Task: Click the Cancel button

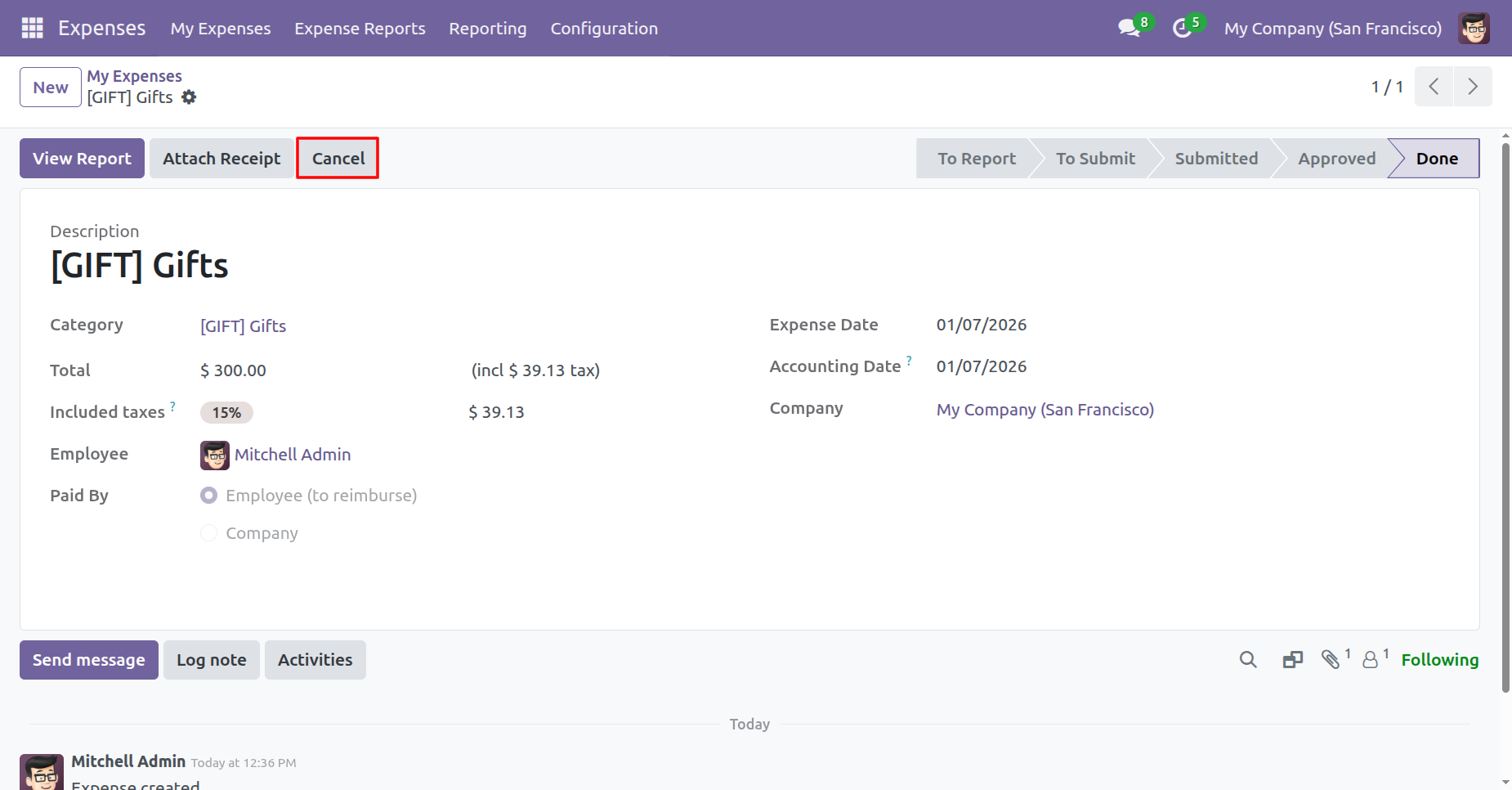Action: pyautogui.click(x=338, y=159)
